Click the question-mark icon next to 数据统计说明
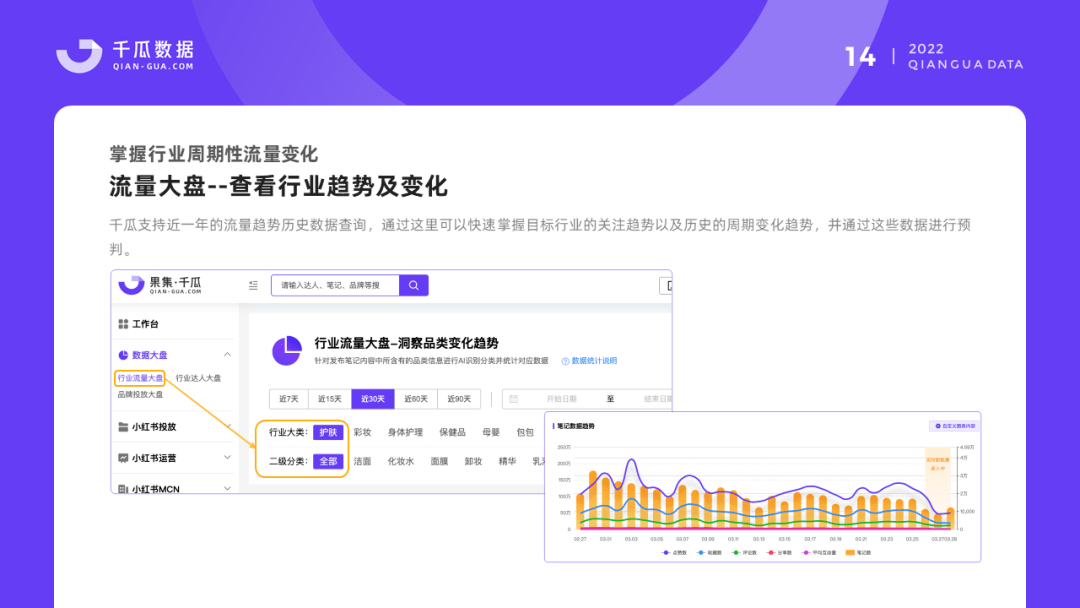Image resolution: width=1080 pixels, height=608 pixels. click(x=564, y=361)
